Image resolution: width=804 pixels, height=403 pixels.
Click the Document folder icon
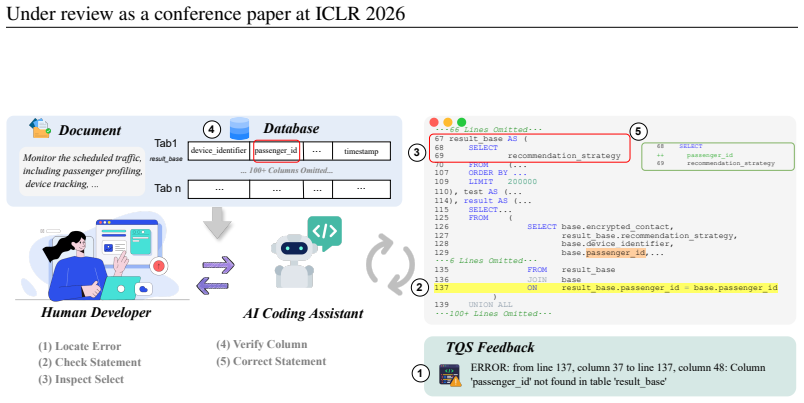coord(40,128)
